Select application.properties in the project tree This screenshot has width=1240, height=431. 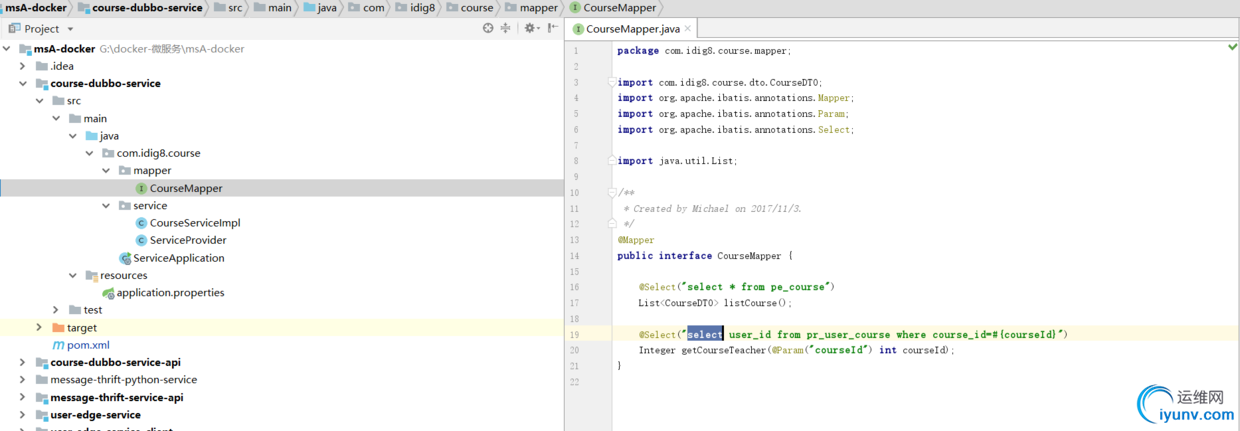click(170, 293)
